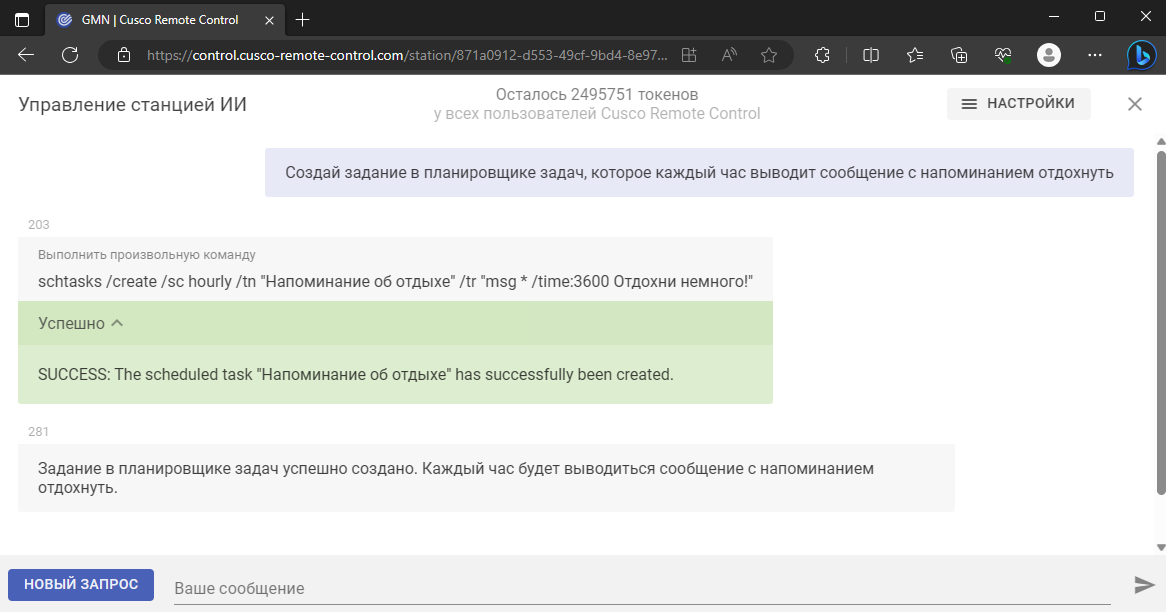Open the apps available icon in address bar
This screenshot has width=1166, height=612.
click(689, 55)
